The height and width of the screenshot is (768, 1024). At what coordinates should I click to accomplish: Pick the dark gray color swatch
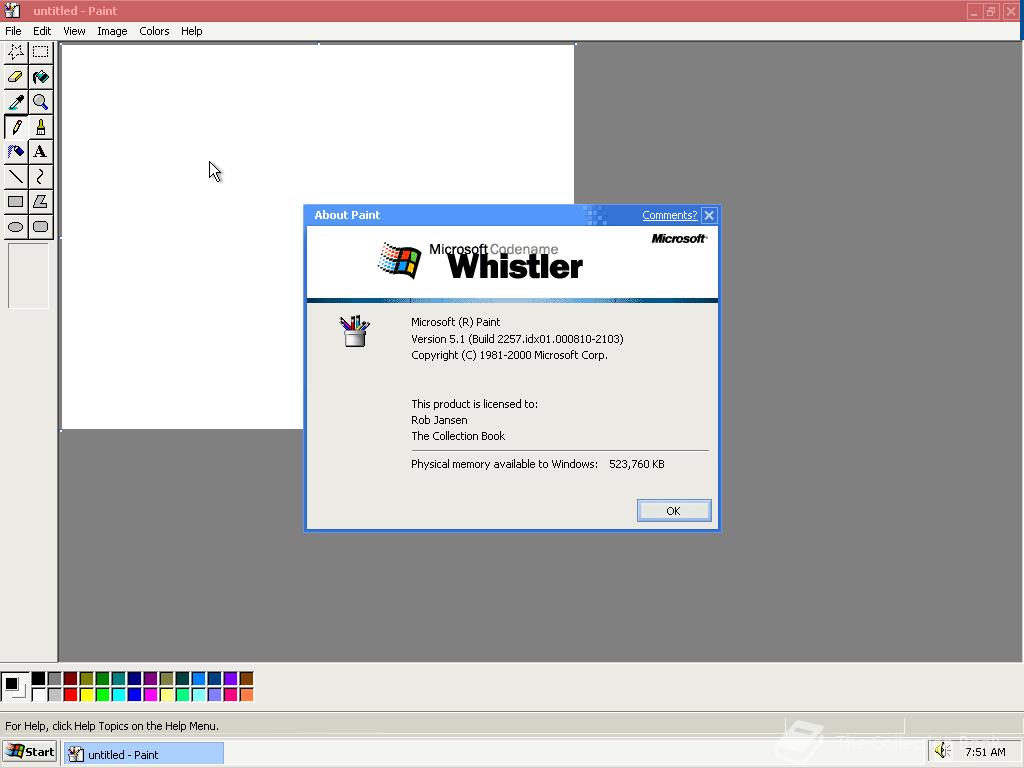(55, 679)
